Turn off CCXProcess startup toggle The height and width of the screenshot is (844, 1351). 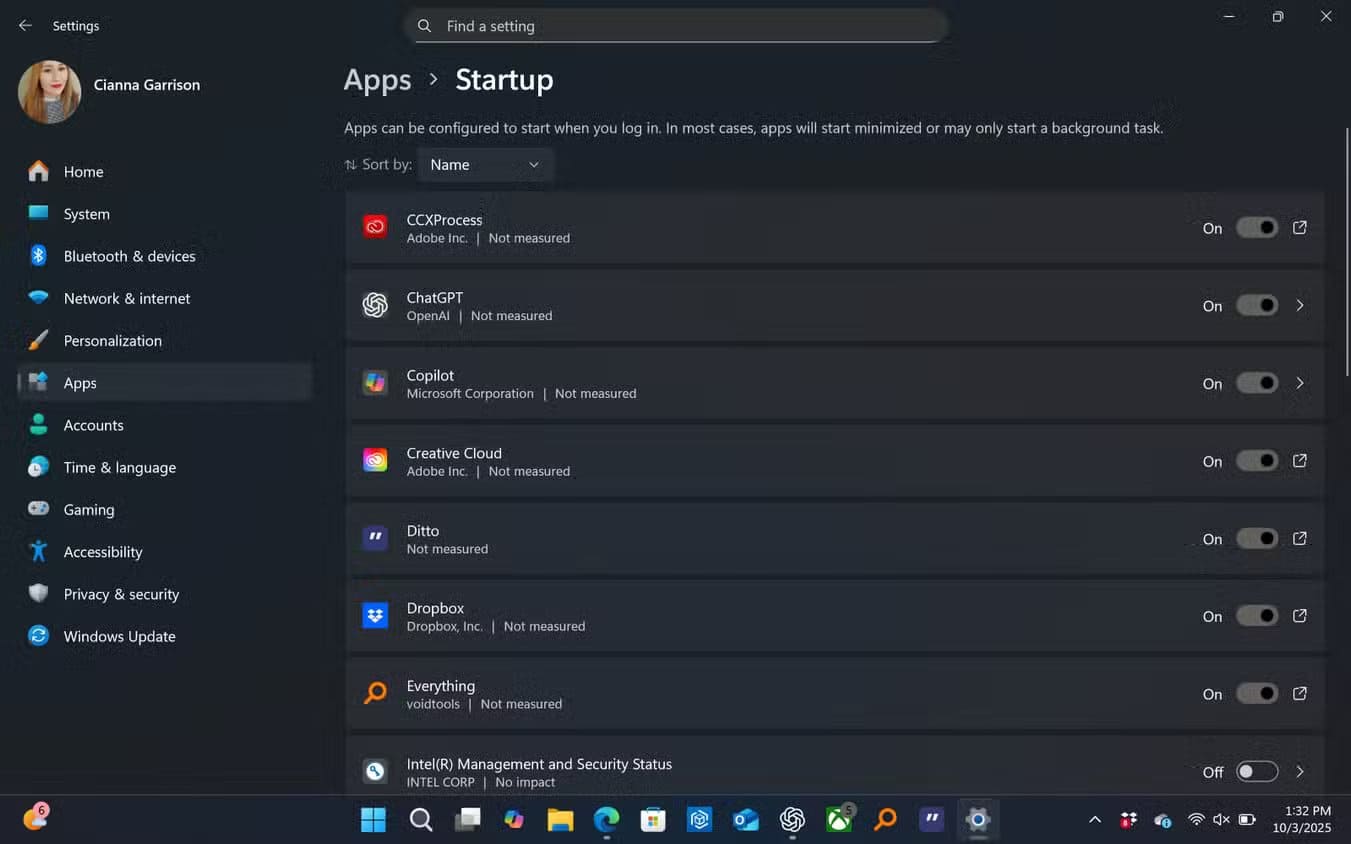pos(1257,228)
